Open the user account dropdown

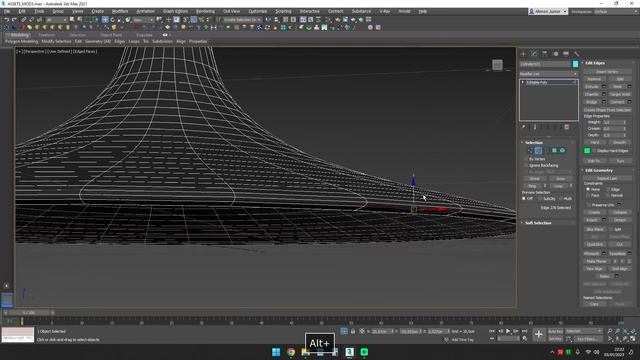[x=548, y=12]
